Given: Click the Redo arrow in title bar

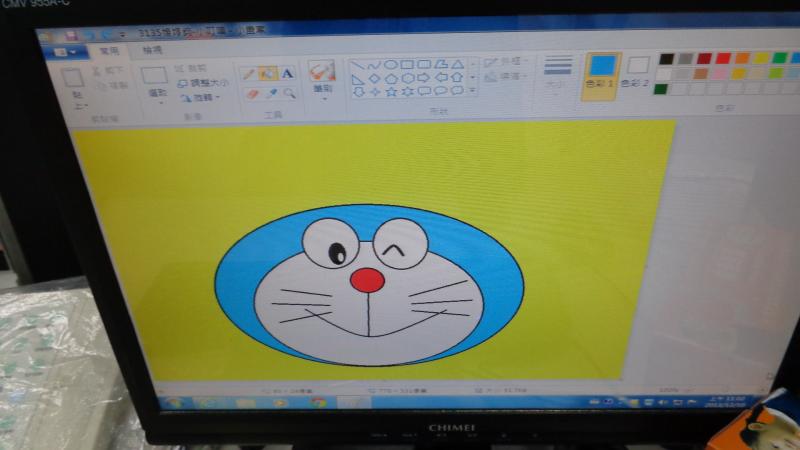Looking at the screenshot, I should [x=107, y=35].
